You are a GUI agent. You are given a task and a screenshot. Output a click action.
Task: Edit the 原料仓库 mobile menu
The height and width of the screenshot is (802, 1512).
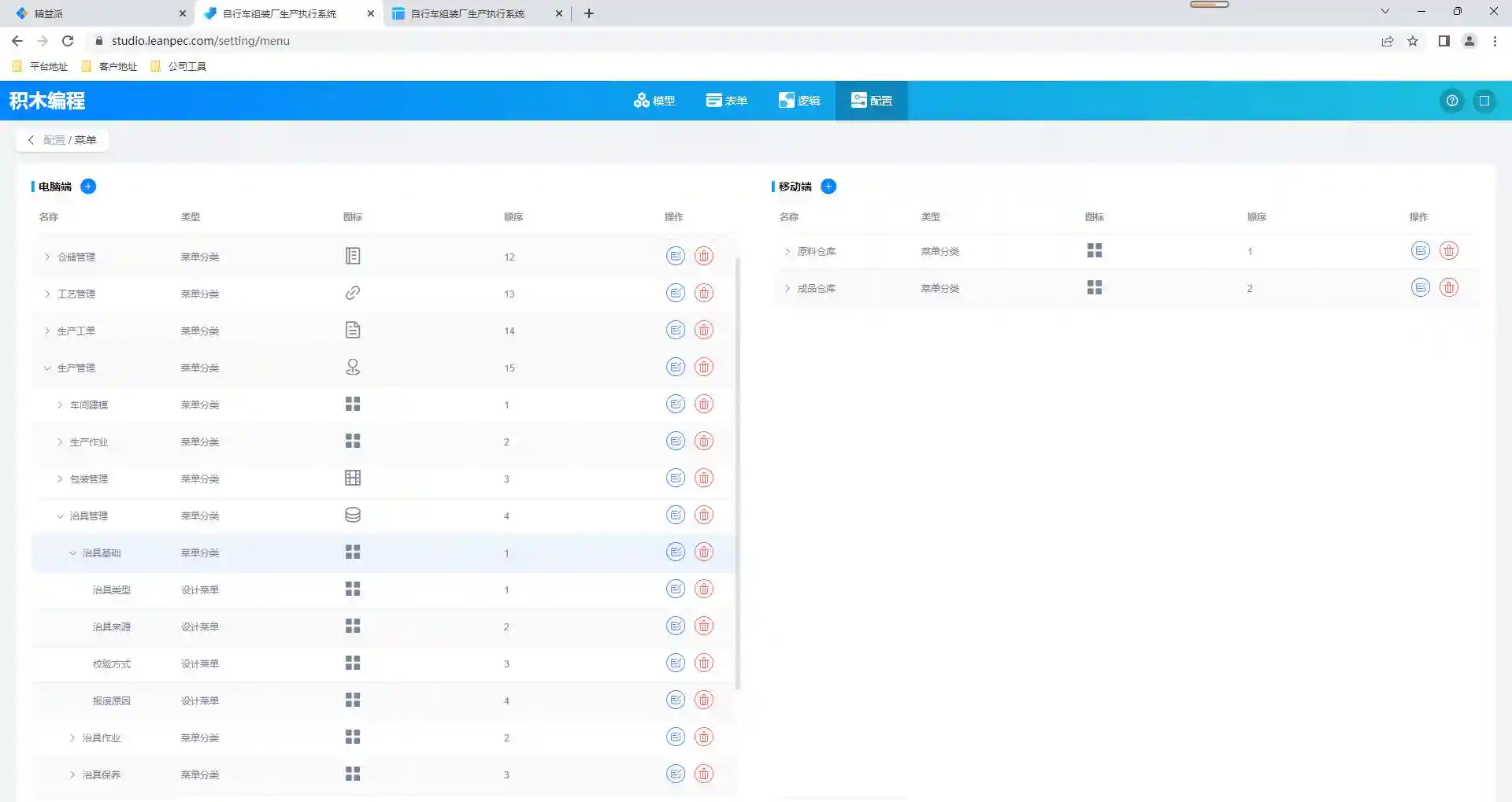[x=1420, y=251]
